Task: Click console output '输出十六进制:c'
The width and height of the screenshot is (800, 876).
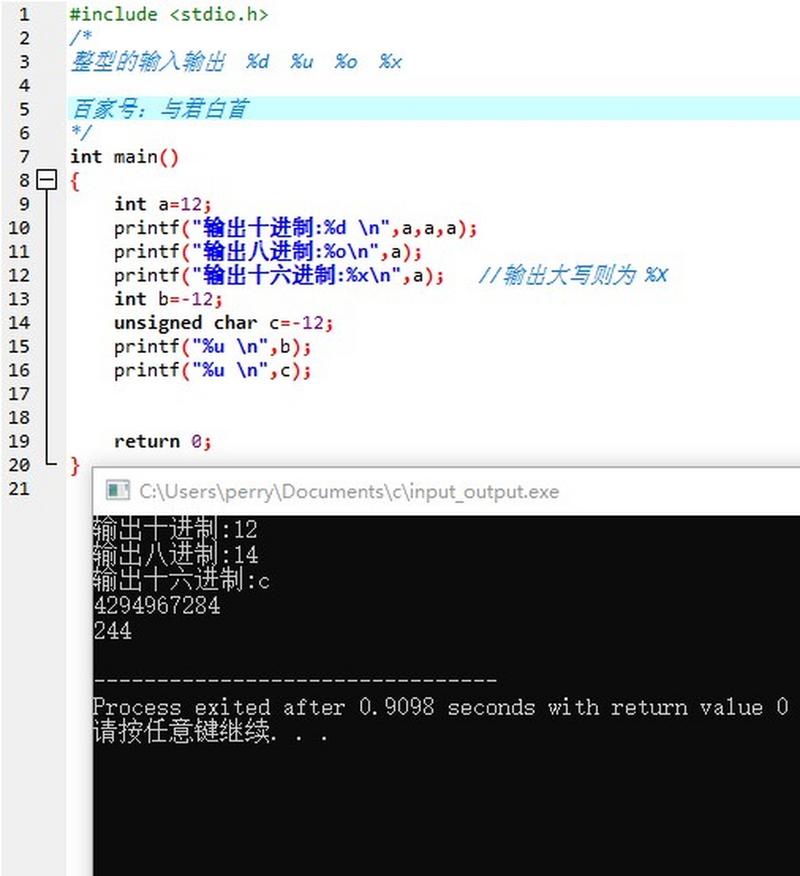Action: click(182, 580)
